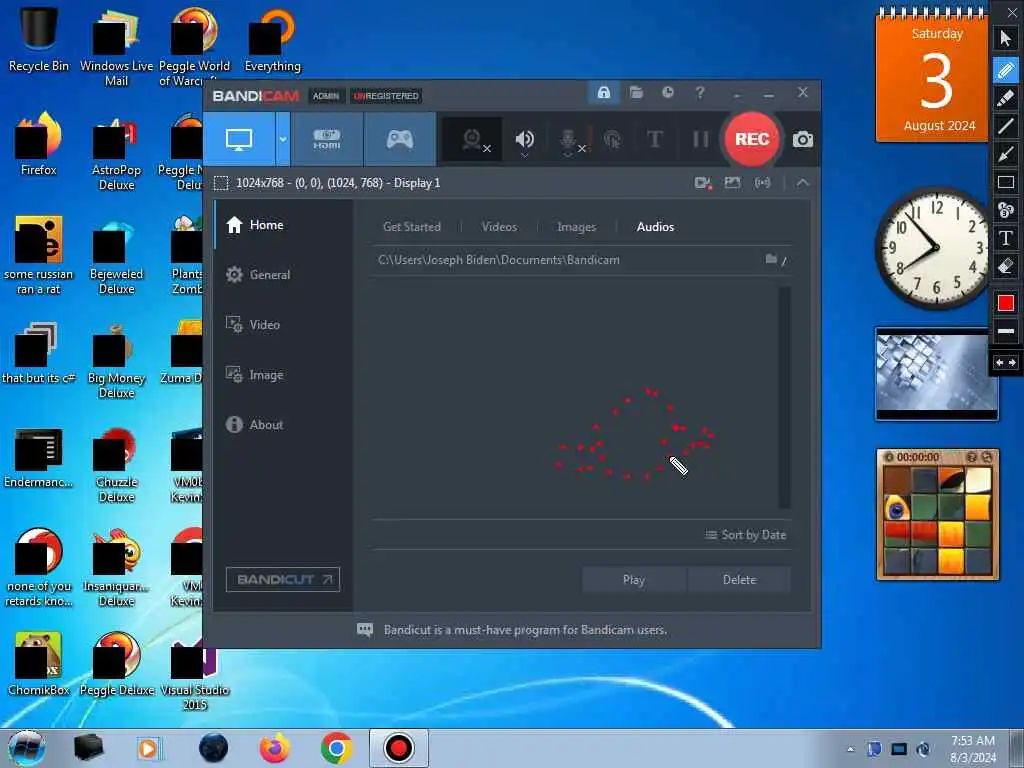Select highlighter tool in drawing toolbar
The height and width of the screenshot is (768, 1024).
pyautogui.click(x=1006, y=97)
